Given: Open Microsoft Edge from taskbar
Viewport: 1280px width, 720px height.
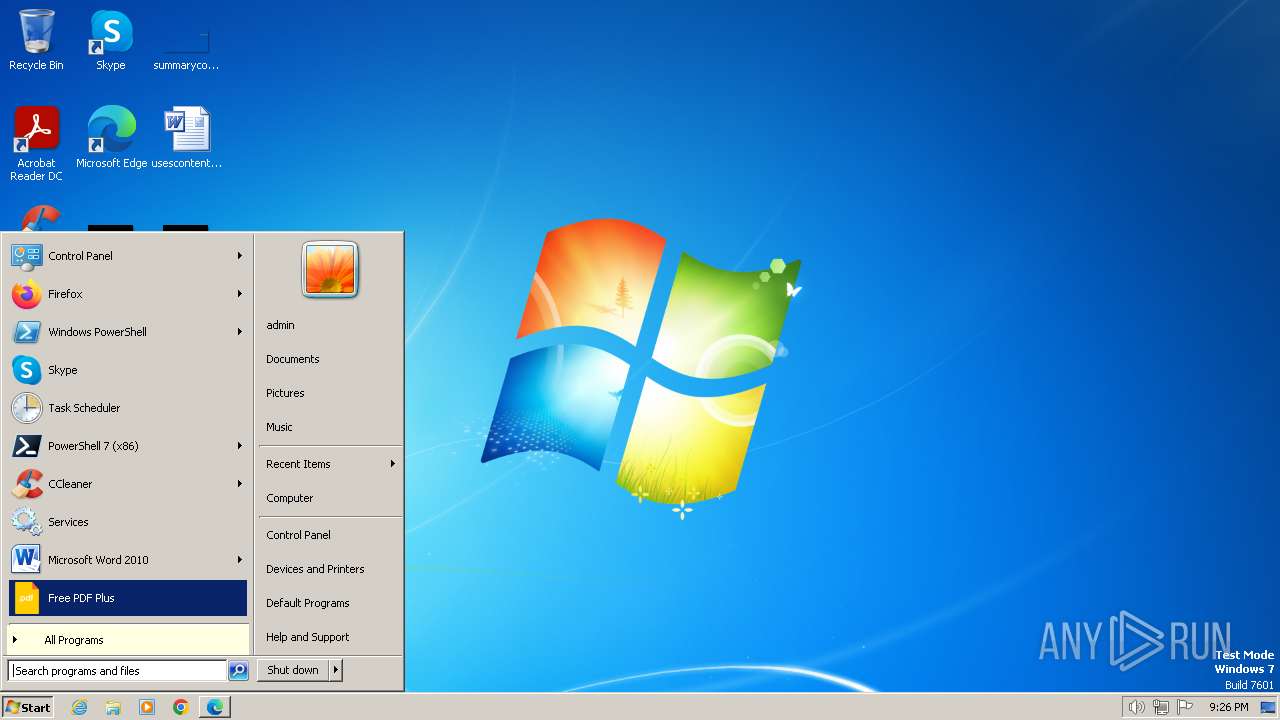Looking at the screenshot, I should 215,707.
